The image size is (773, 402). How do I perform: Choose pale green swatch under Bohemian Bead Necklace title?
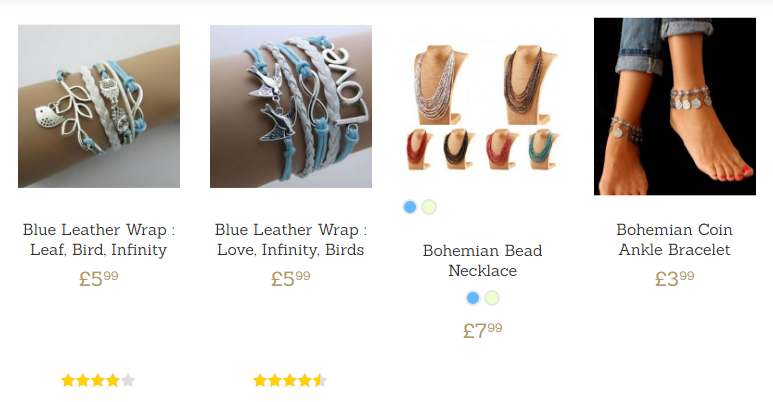[x=492, y=298]
